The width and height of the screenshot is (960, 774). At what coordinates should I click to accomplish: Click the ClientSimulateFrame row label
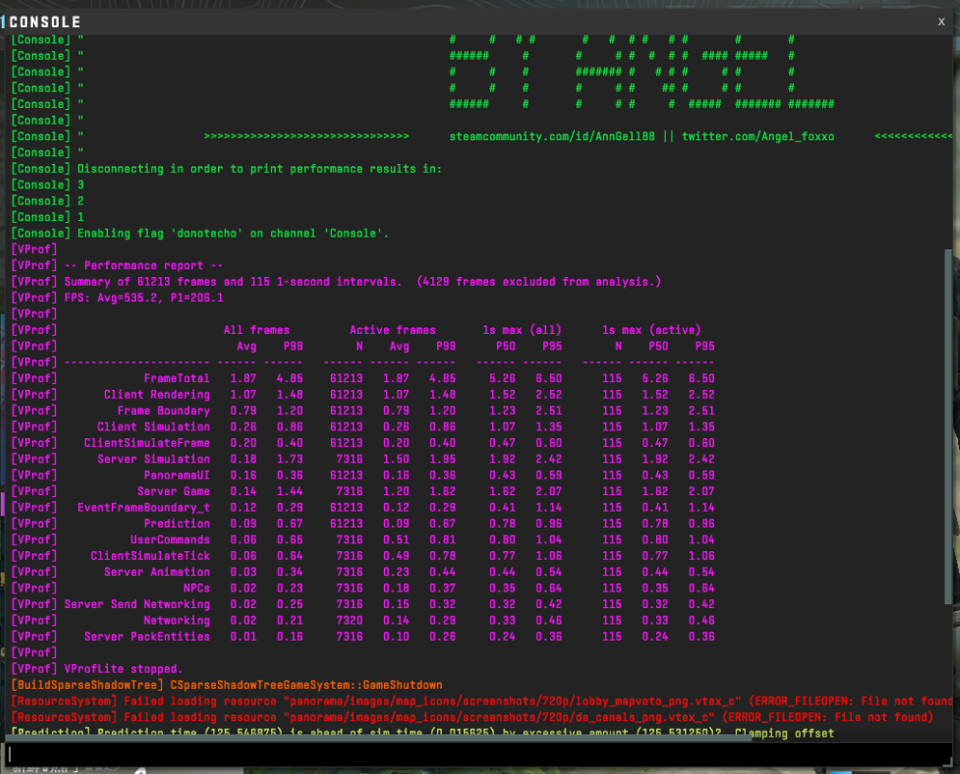(147, 443)
